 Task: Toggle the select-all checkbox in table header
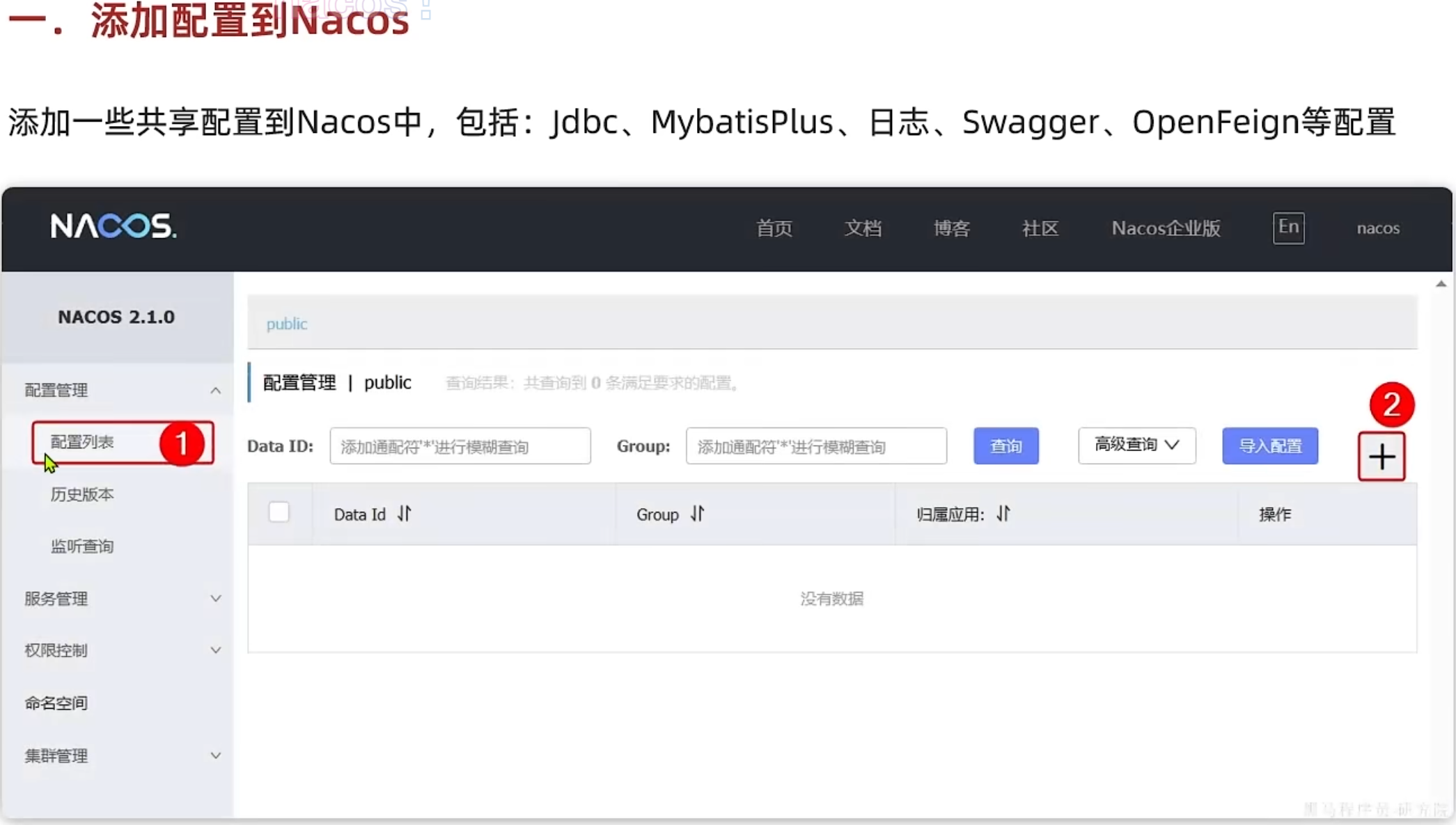click(x=279, y=512)
